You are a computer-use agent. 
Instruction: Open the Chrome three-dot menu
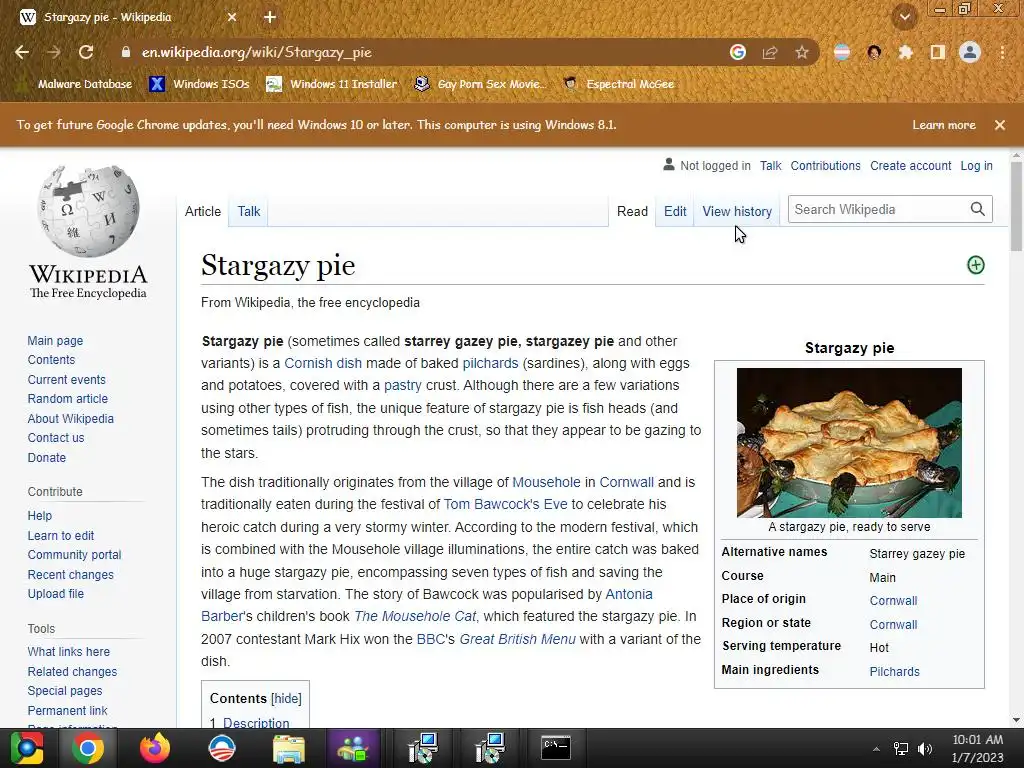coord(1002,52)
